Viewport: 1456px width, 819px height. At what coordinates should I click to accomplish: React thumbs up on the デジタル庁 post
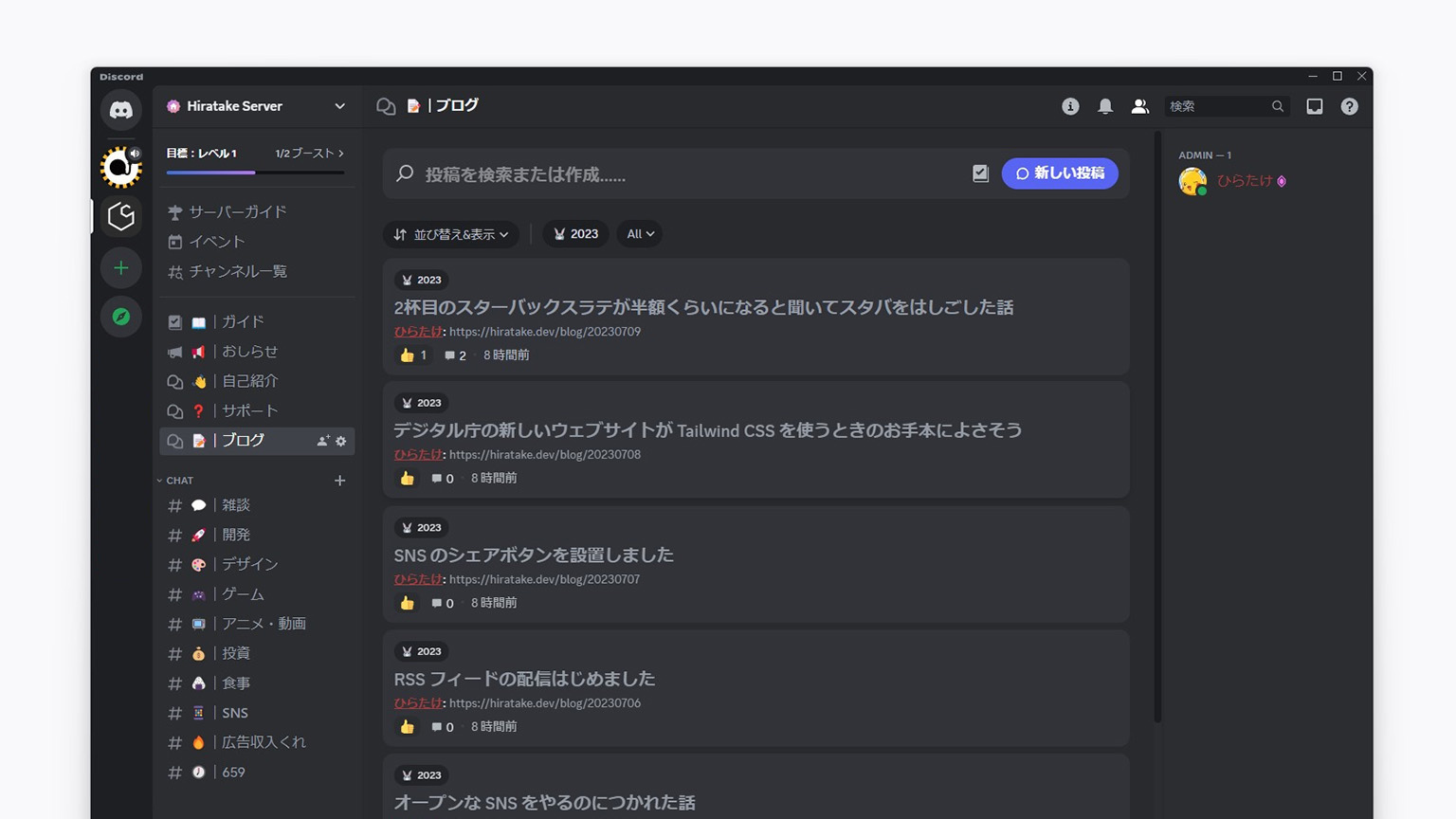[407, 479]
